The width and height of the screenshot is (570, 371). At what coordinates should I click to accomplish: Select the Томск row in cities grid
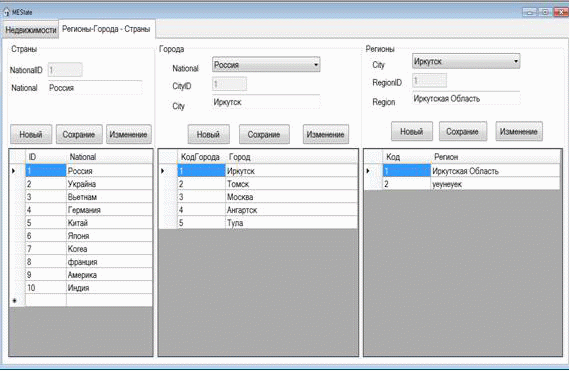(x=267, y=184)
